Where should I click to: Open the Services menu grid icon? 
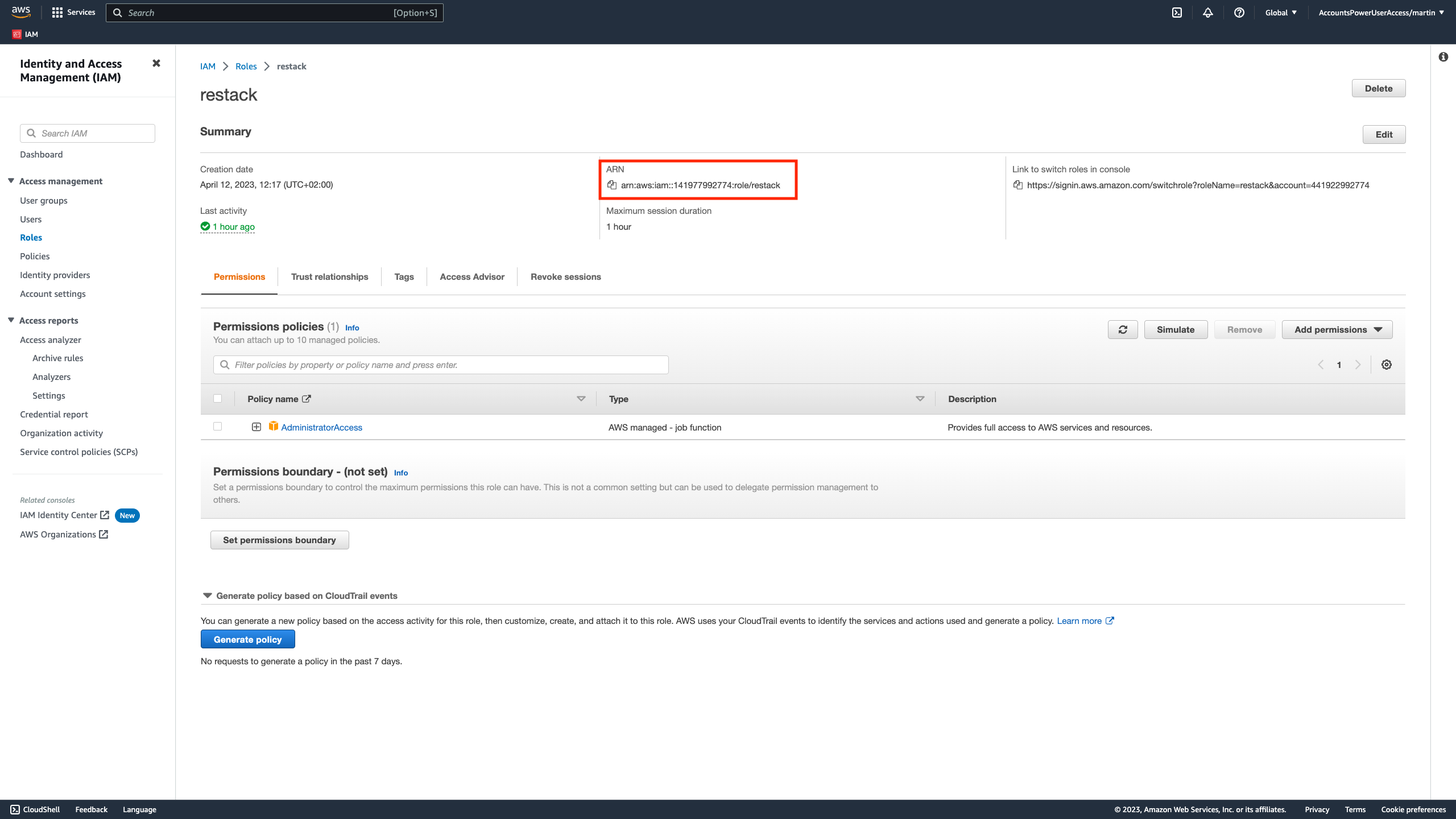[x=57, y=12]
